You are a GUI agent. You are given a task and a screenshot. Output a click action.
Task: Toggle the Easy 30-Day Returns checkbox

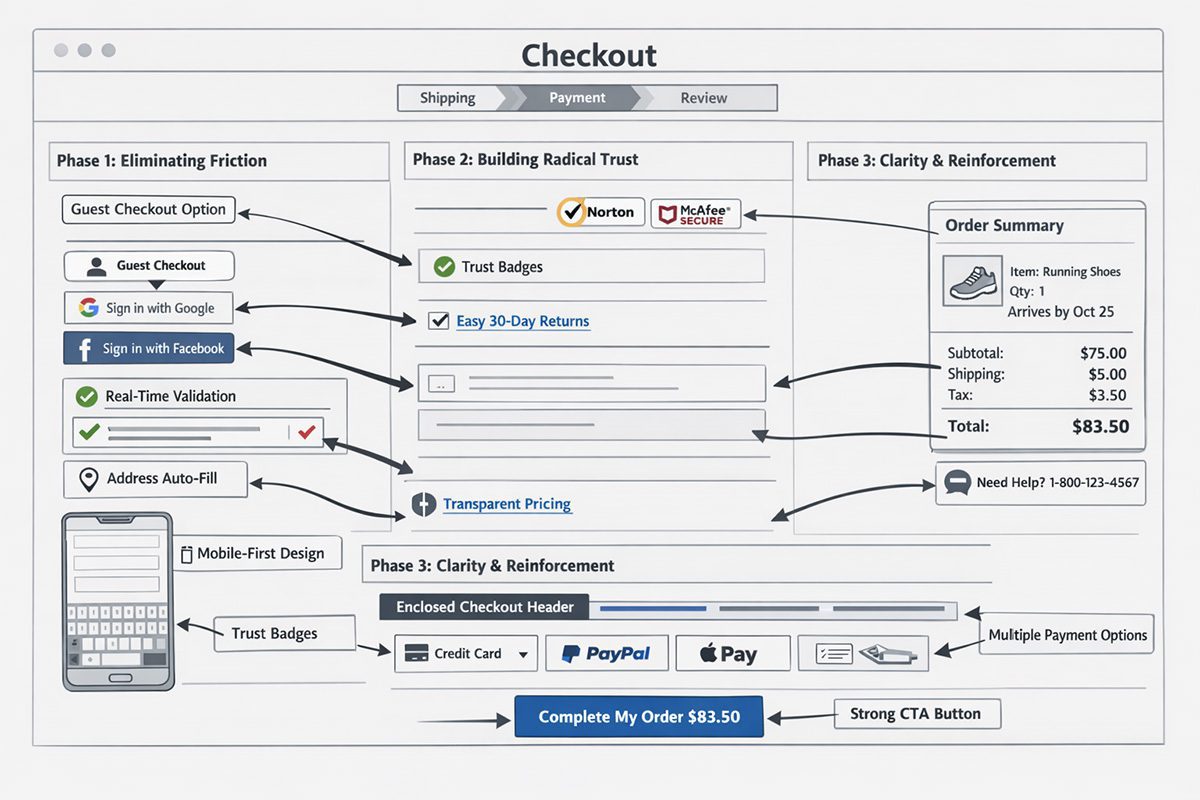click(437, 321)
